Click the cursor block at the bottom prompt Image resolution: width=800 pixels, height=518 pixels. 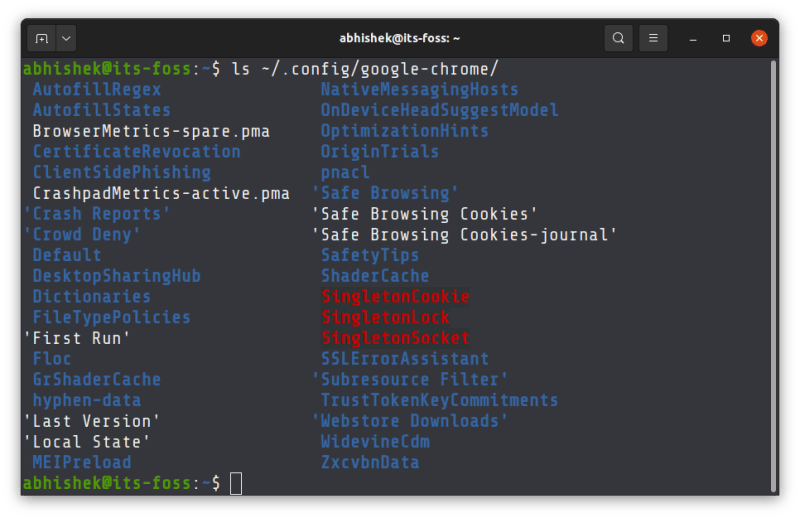coord(236,484)
